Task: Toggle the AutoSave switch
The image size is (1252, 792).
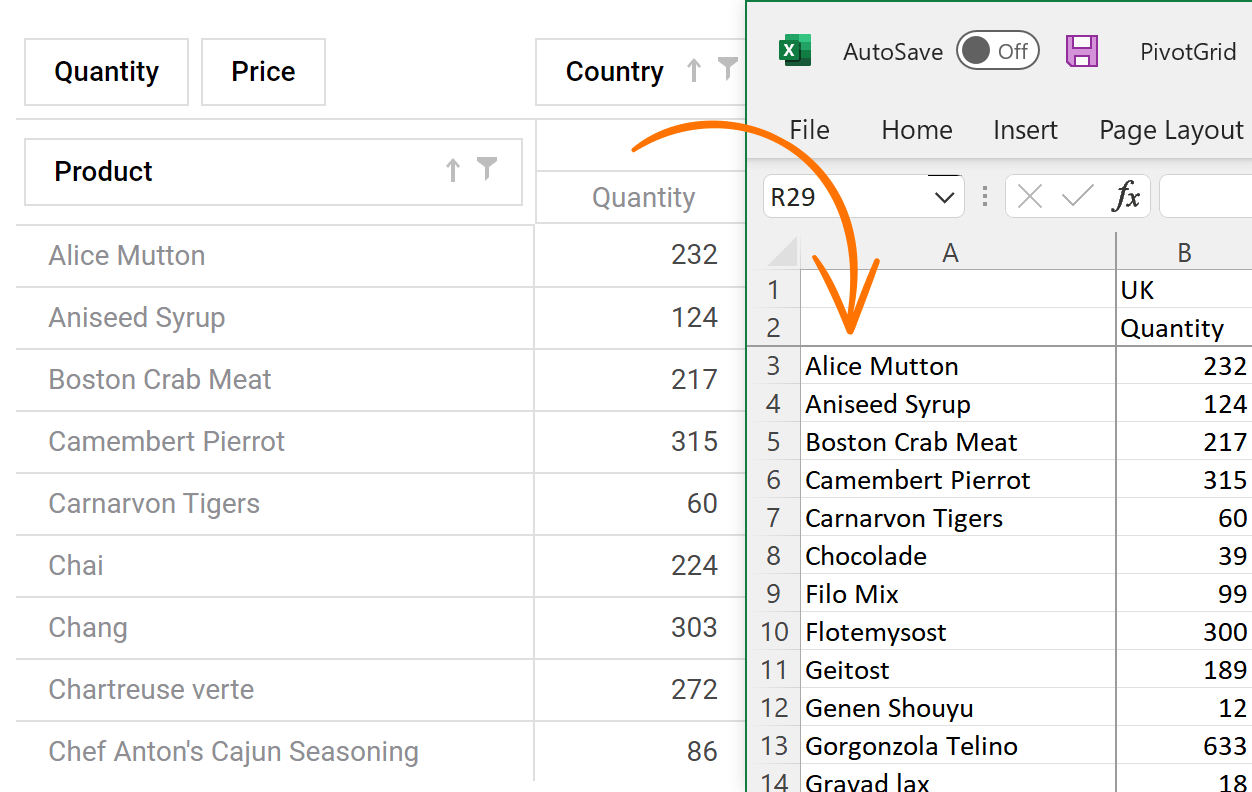Action: pos(997,51)
